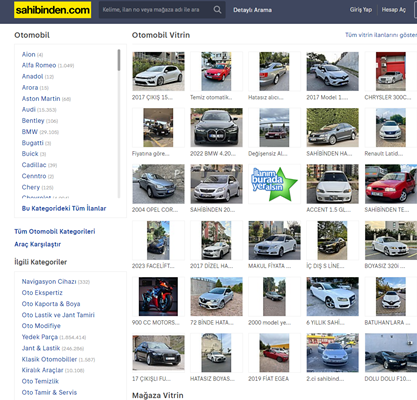Open ACCENT 1.5 GL listing thumbnail
This screenshot has height=400, width=417.
point(333,184)
